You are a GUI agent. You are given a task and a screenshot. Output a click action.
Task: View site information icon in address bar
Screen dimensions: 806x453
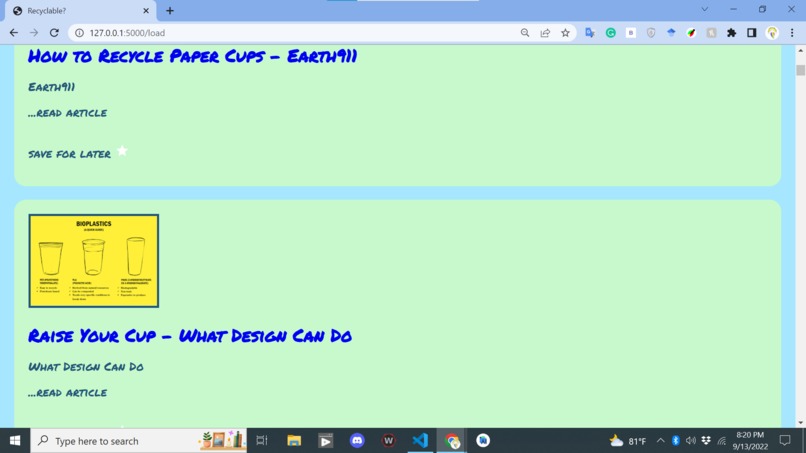79,33
